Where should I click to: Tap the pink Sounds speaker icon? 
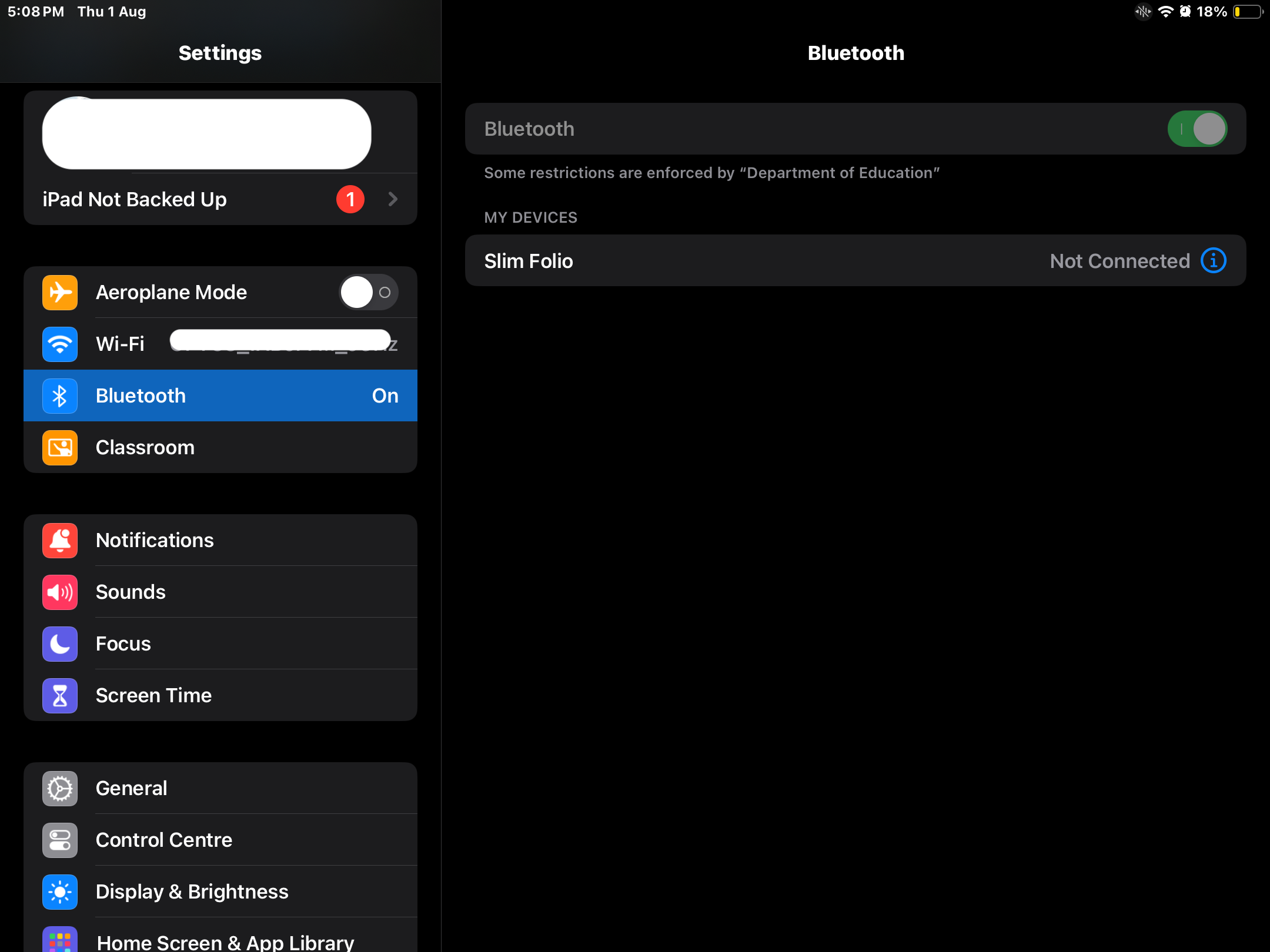(x=60, y=592)
